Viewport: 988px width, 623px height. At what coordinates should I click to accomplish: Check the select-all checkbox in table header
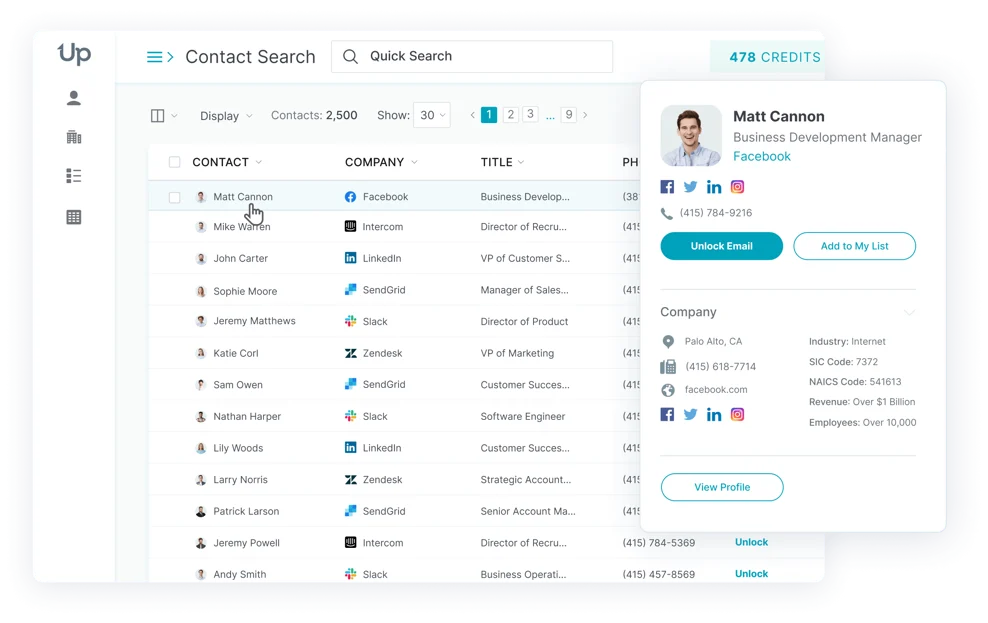coord(175,162)
